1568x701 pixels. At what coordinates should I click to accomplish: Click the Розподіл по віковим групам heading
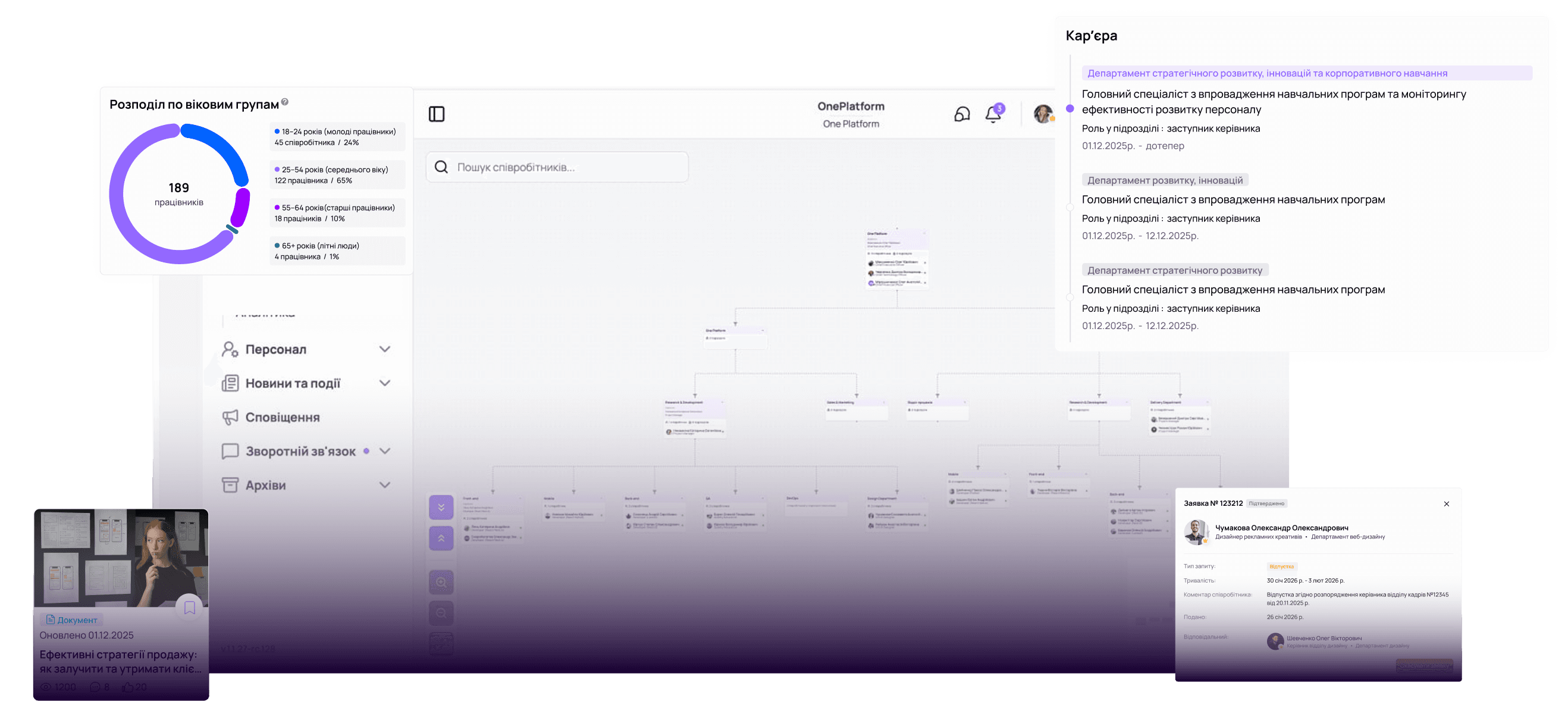(x=193, y=104)
